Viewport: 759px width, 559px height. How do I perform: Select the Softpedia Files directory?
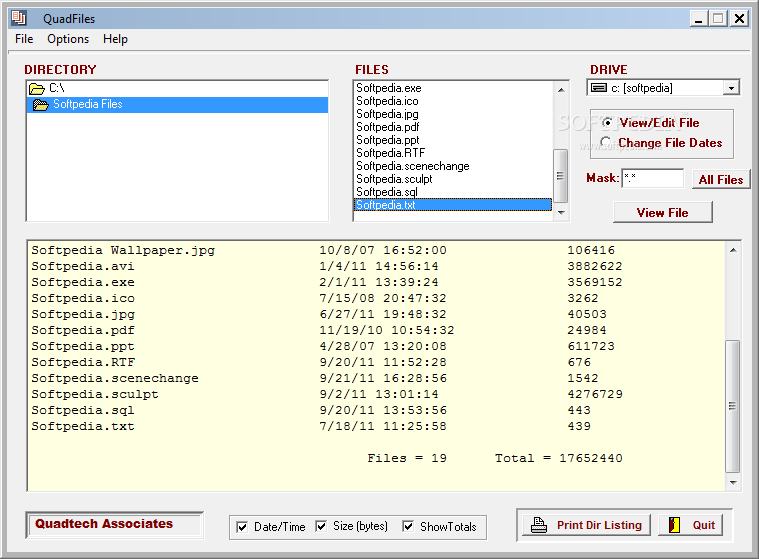tap(177, 105)
